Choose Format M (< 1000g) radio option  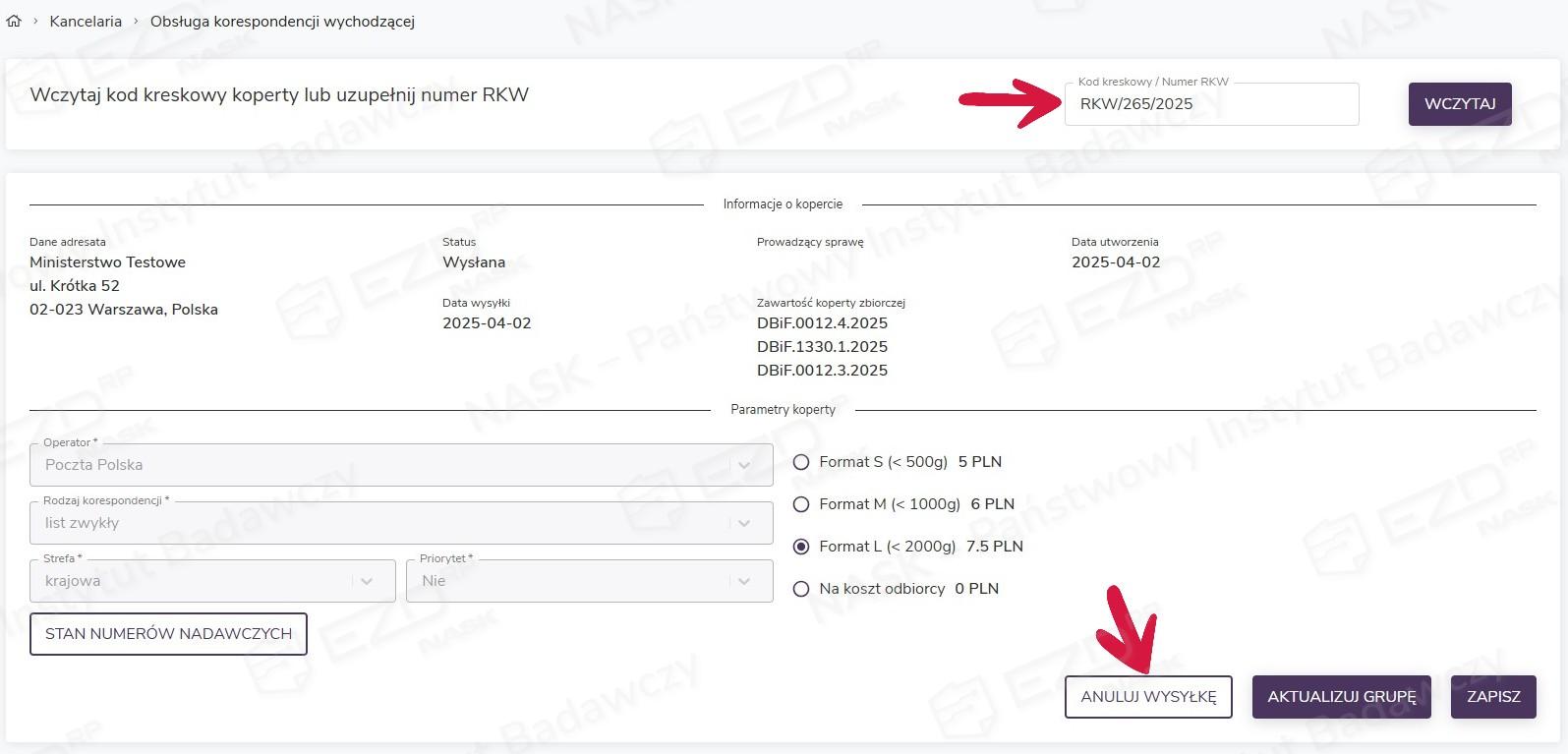[x=801, y=504]
